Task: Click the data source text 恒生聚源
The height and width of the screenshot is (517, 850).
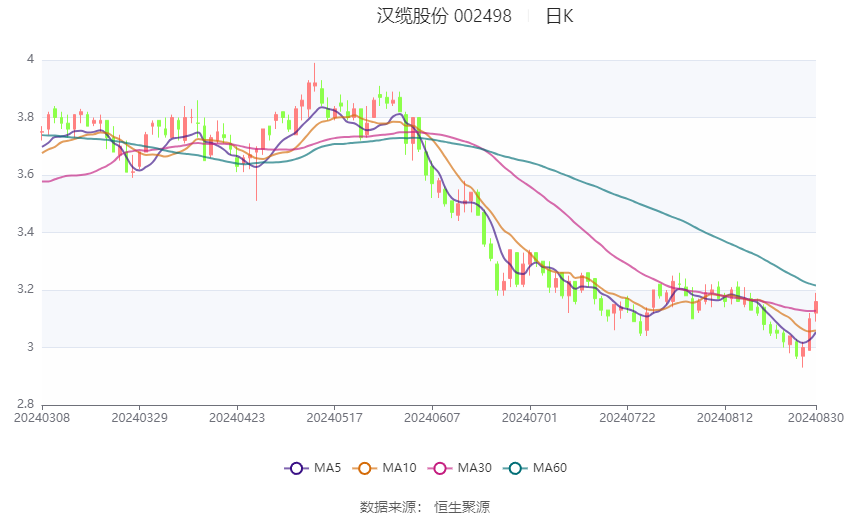Action: coord(462,507)
